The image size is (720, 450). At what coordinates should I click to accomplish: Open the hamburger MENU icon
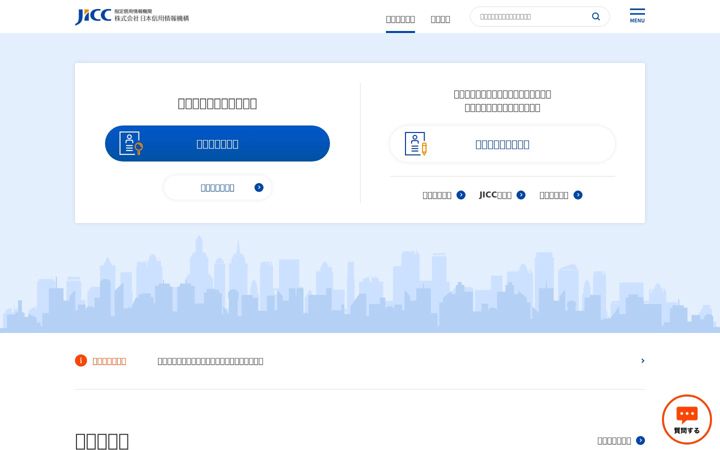click(637, 16)
